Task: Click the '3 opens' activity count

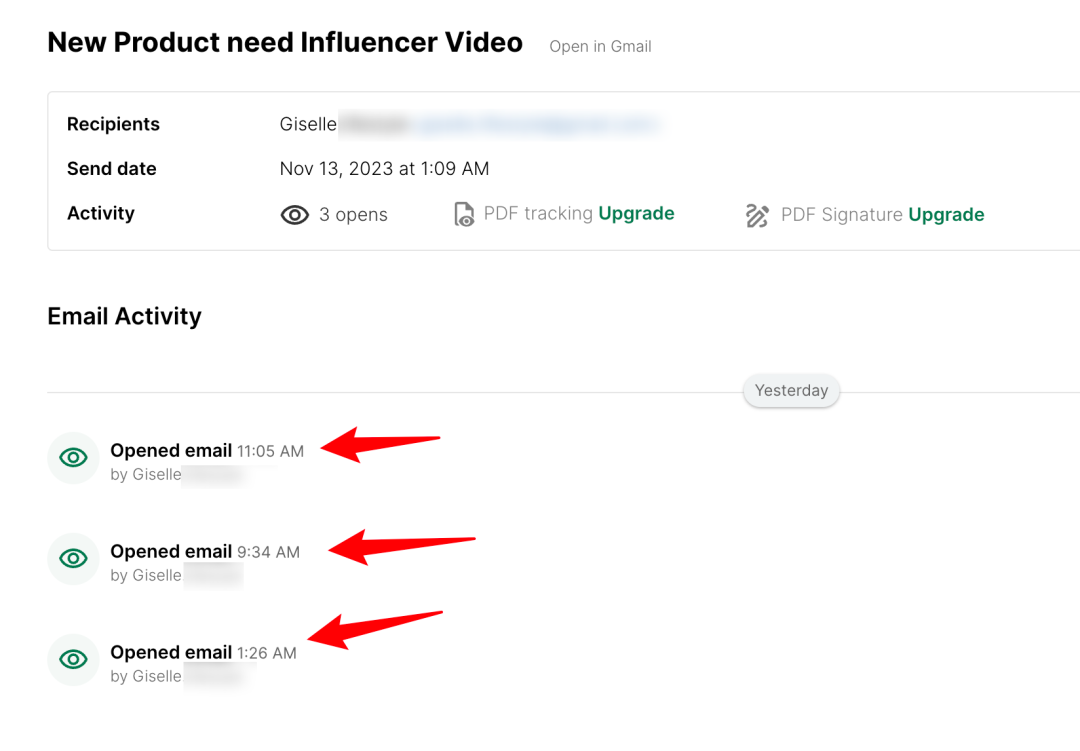Action: tap(353, 215)
